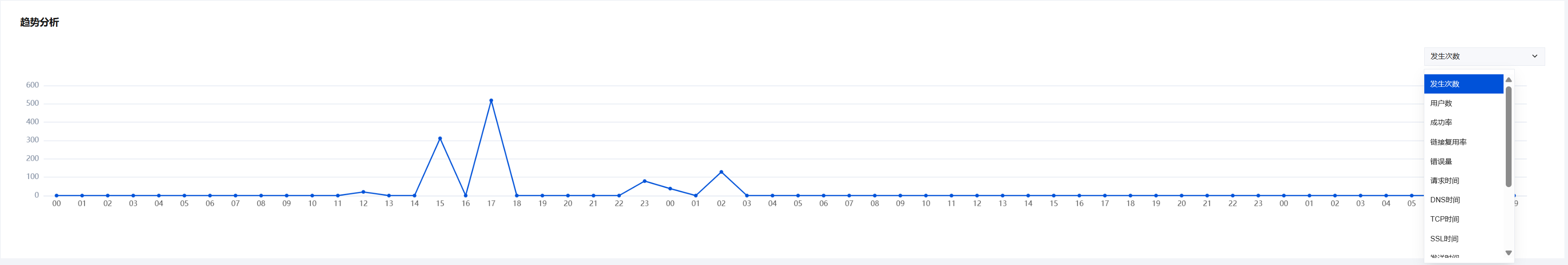Image resolution: width=1568 pixels, height=265 pixels.
Task: Click the scroll up arrow in dropdown
Action: point(1508,80)
